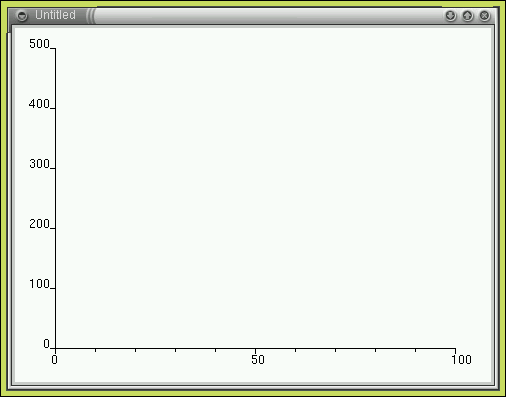This screenshot has width=506, height=397.
Task: Click the 300 label on vertical axis
Action: (x=39, y=164)
